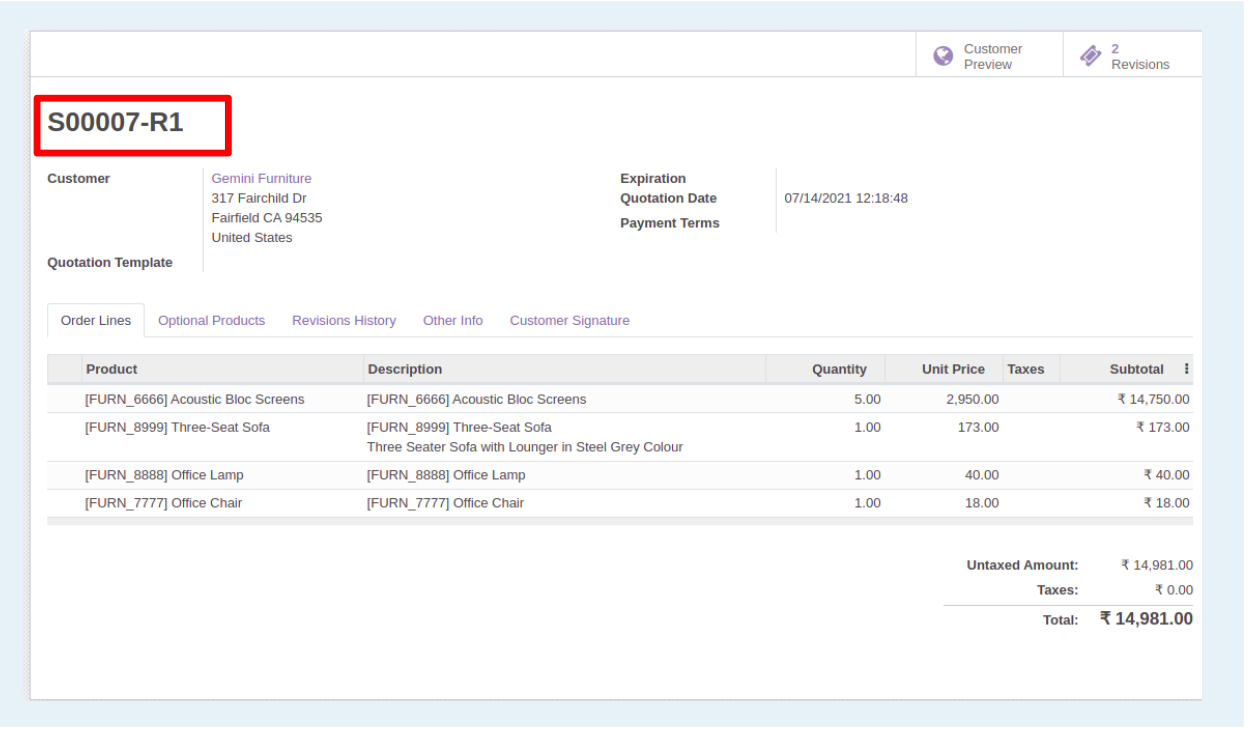
Task: Click unit price 173.00
Action: click(979, 427)
